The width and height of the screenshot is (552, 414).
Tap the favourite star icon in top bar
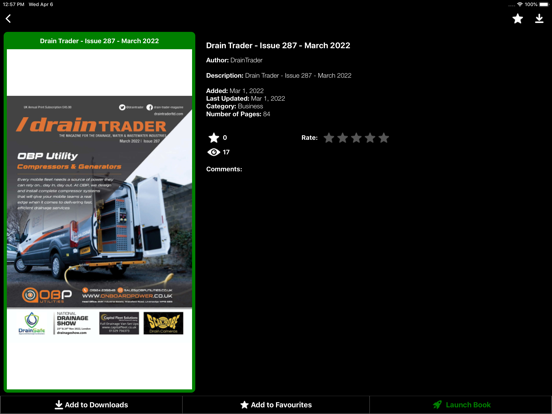pos(518,19)
